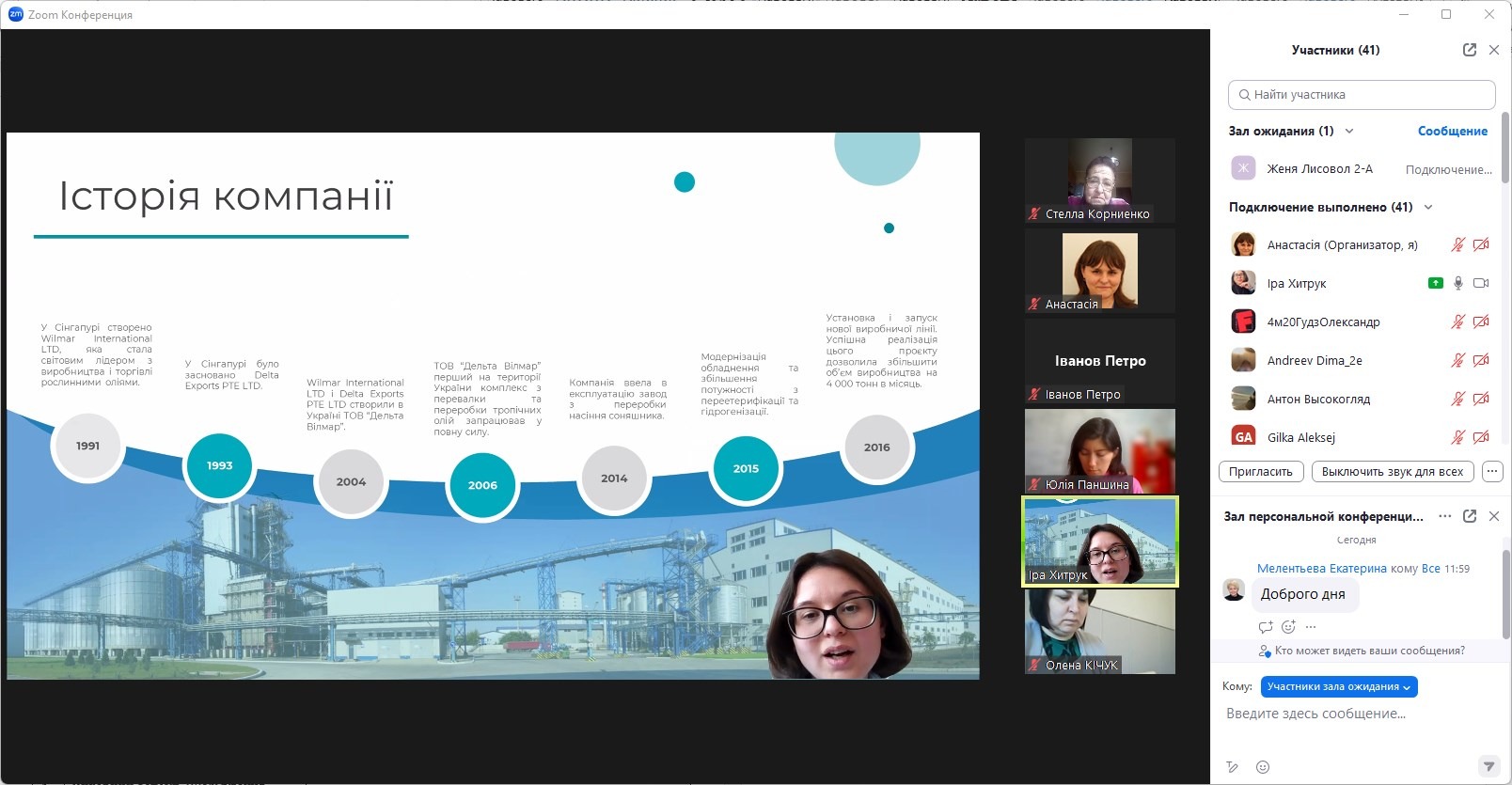This screenshot has height=785, width=1512.
Task: Click the 2006 timeline circle on slide
Action: 482,485
